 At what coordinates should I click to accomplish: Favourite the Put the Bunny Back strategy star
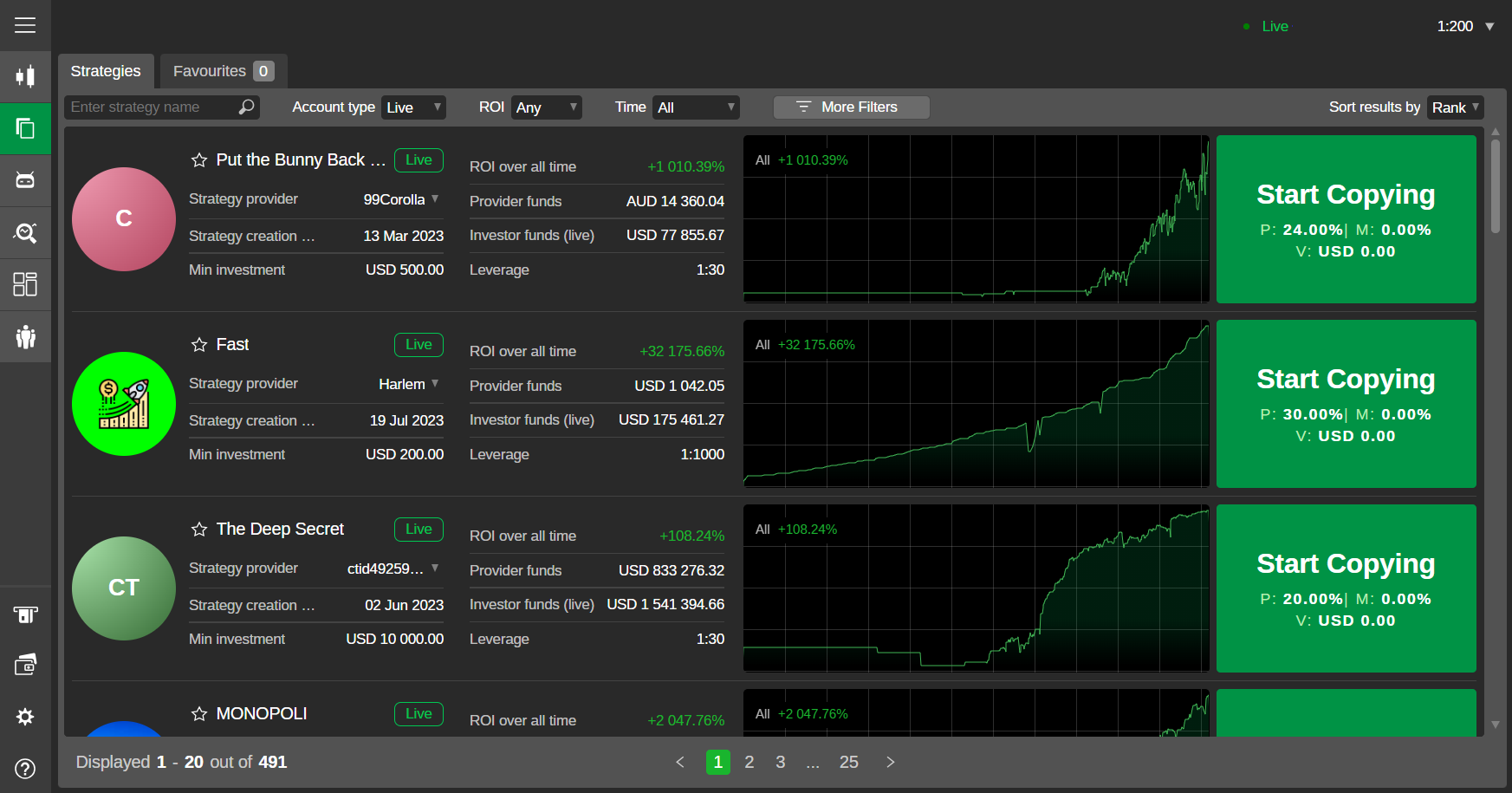pyautogui.click(x=199, y=160)
